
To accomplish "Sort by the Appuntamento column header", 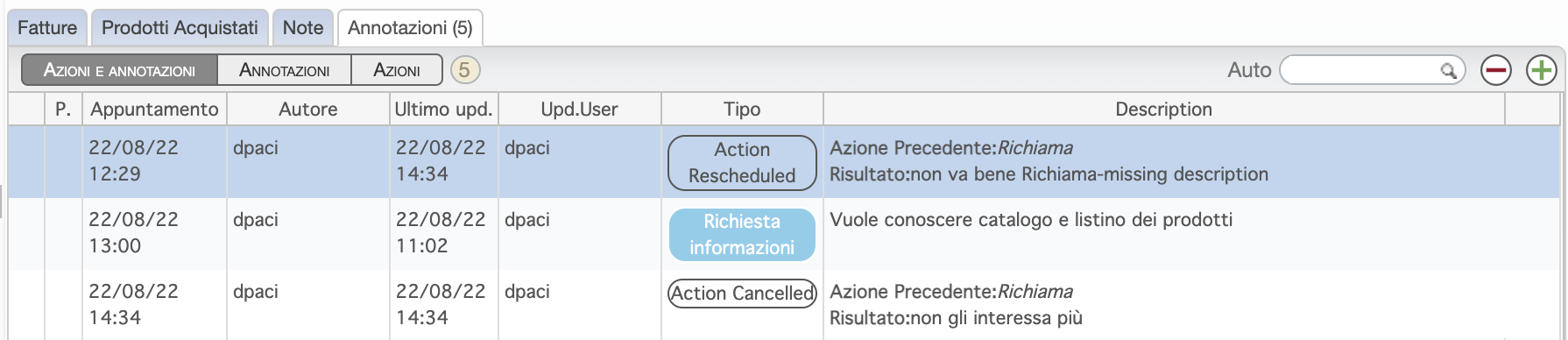I will [154, 109].
